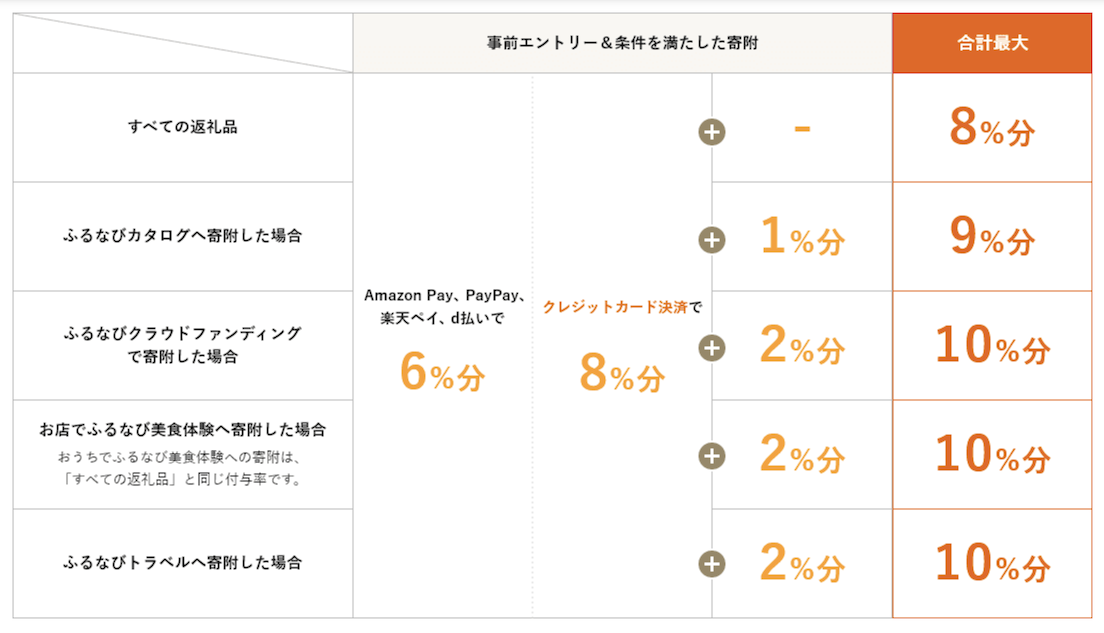1104x633 pixels.
Task: Select the 合計最大 orange header cell
Action: point(992,43)
